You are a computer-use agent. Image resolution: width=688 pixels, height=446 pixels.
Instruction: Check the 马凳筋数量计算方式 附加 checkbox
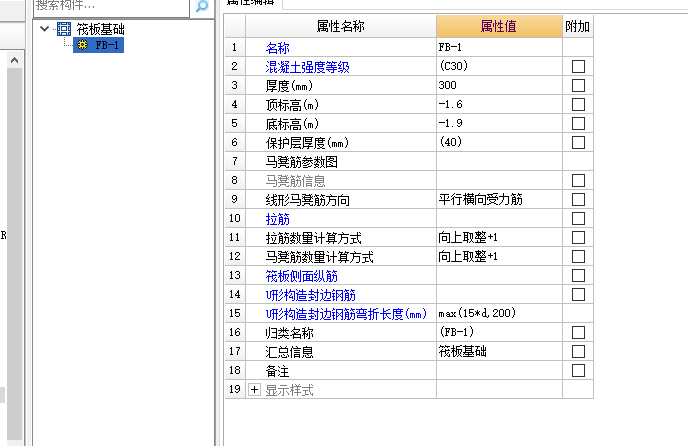(578, 256)
